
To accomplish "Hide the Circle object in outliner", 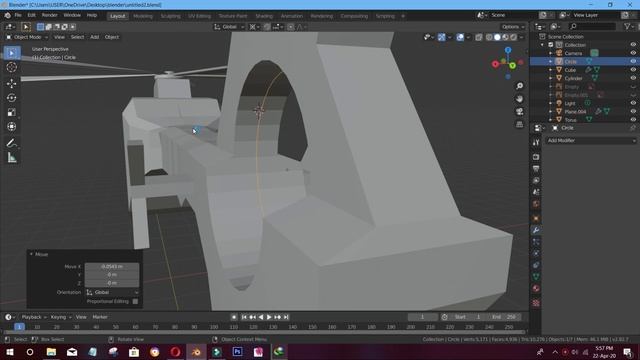I will (633, 61).
